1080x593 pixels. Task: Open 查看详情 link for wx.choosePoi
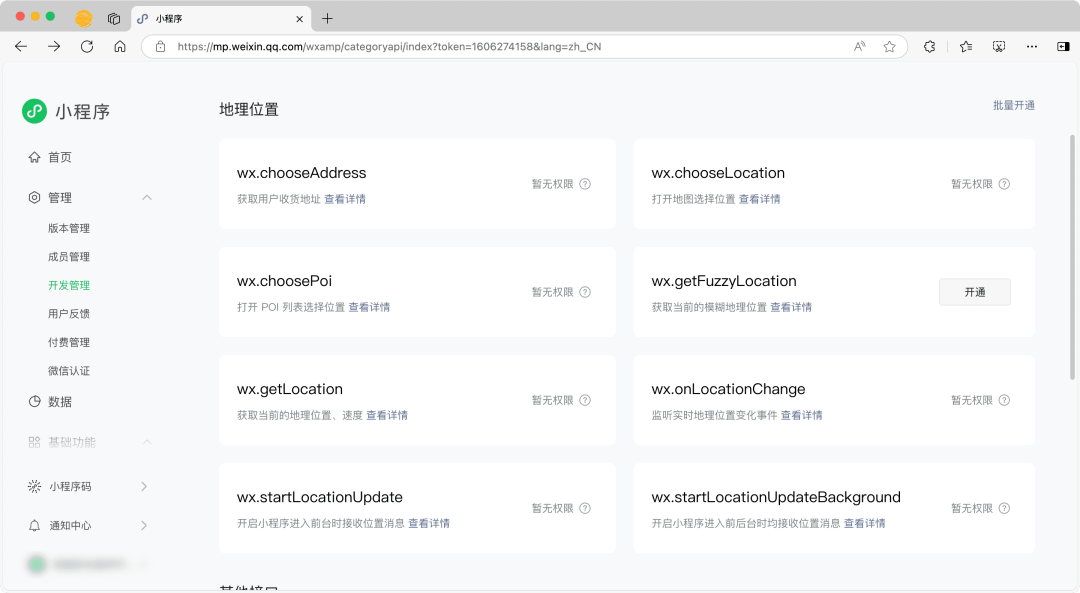(369, 307)
